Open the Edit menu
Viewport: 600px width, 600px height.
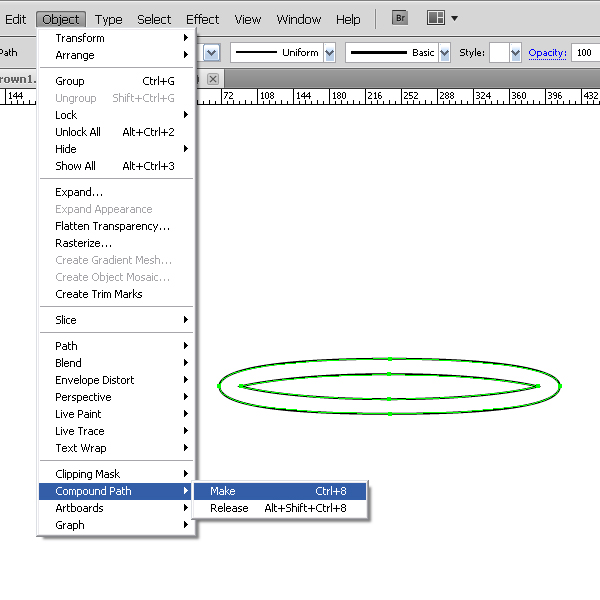coord(15,19)
